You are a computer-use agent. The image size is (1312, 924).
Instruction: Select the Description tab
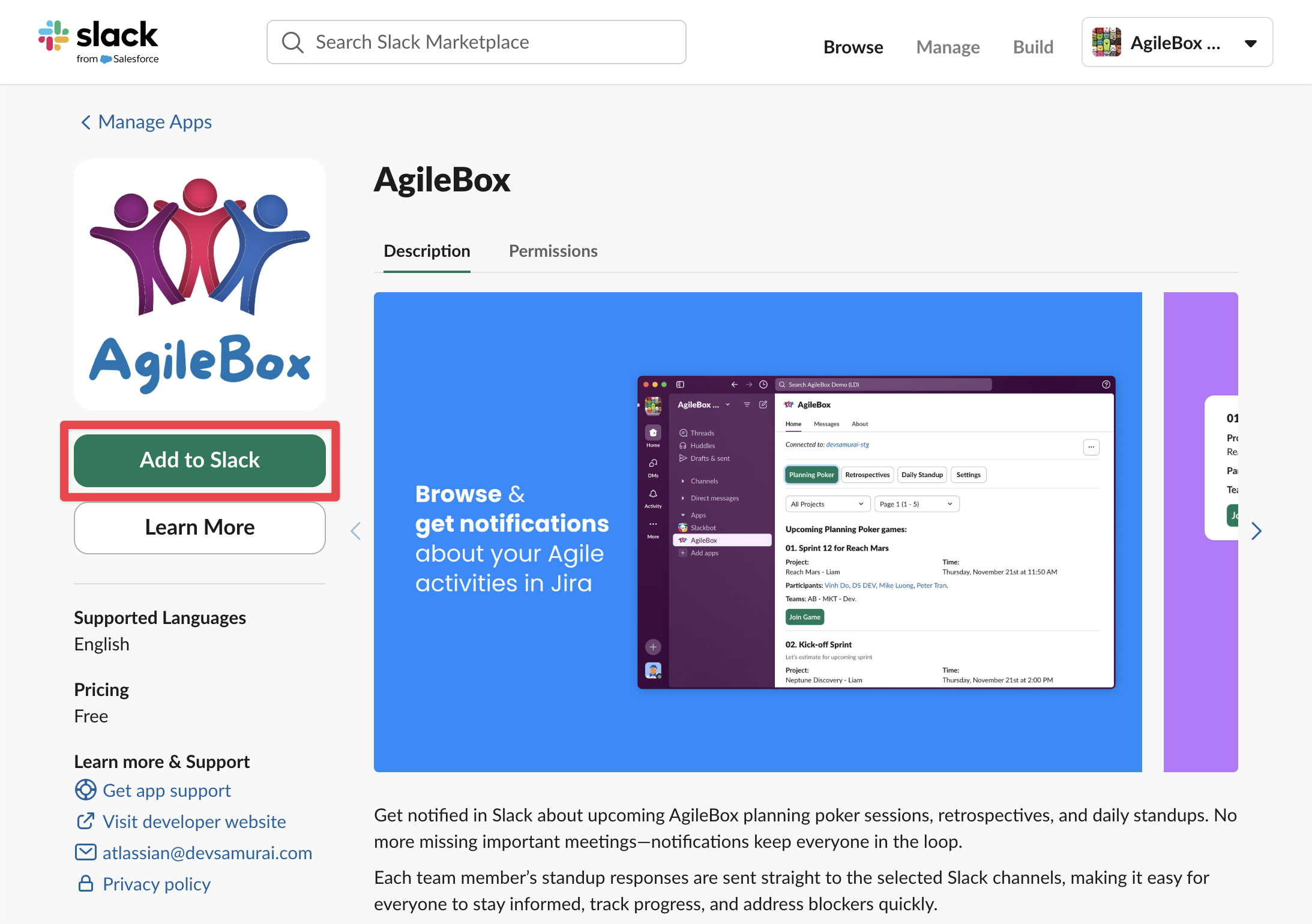click(x=427, y=251)
